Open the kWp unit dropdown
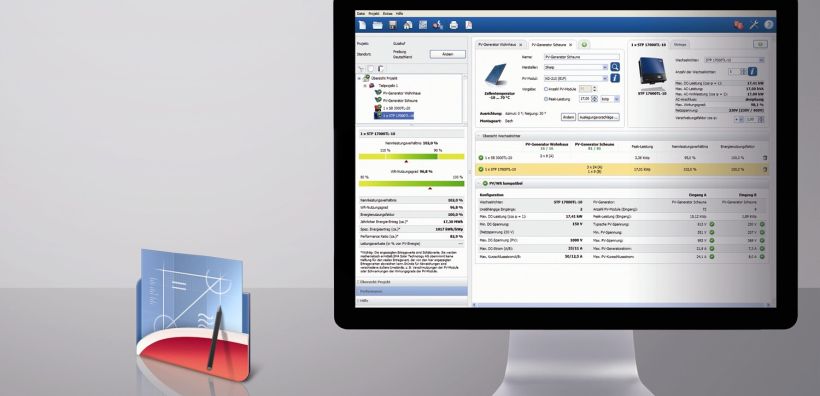The height and width of the screenshot is (396, 820). coord(617,99)
